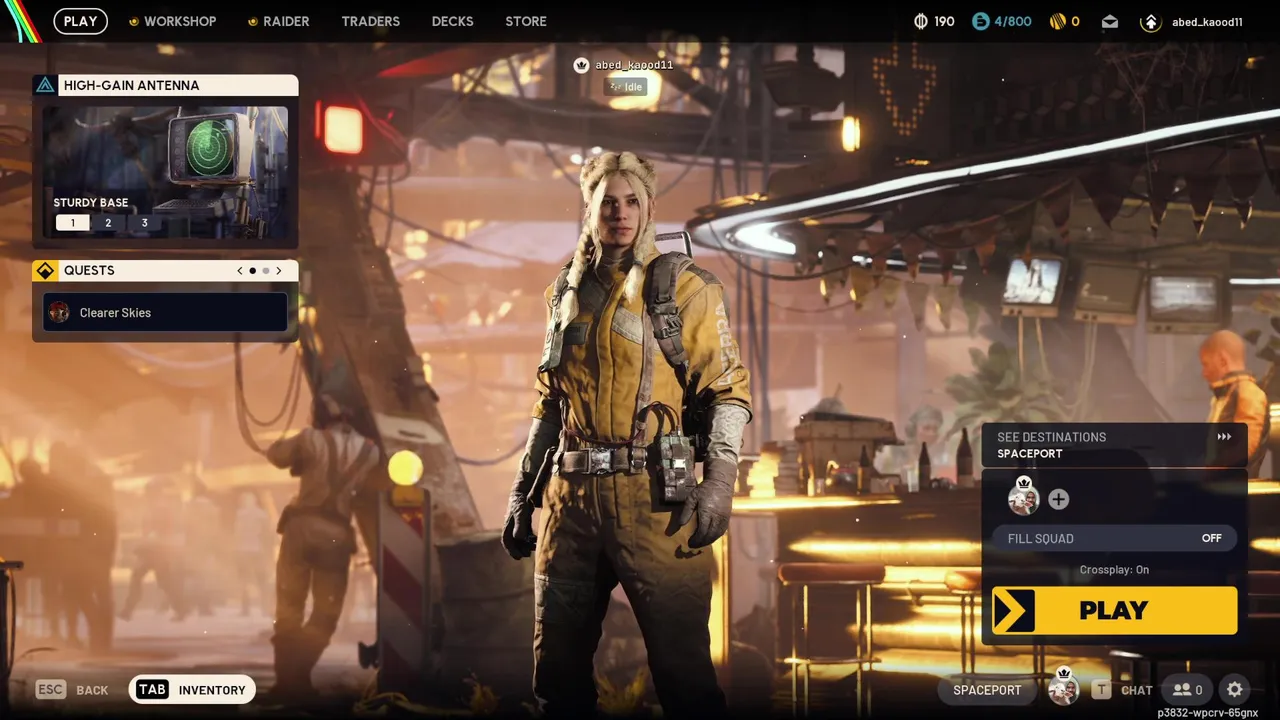
Task: Select Sturdy Base stage 1
Action: point(72,223)
